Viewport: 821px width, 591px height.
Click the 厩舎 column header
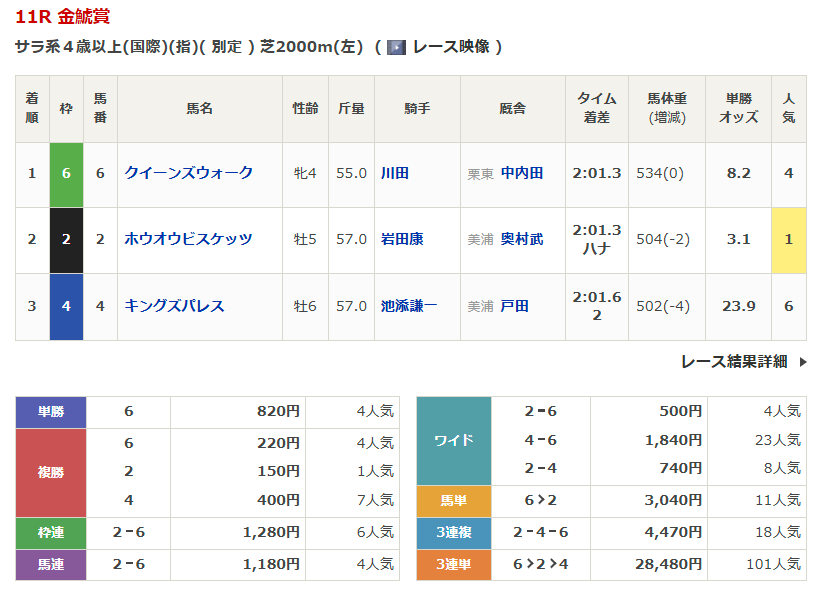coord(513,108)
